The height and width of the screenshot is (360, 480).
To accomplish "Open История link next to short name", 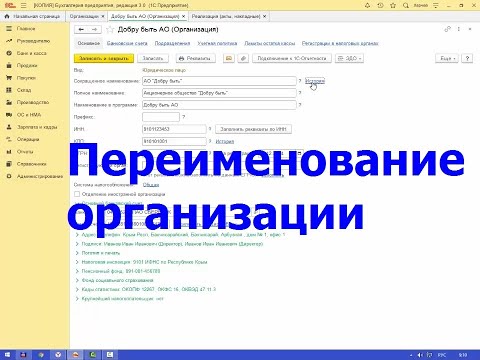I will click(x=315, y=81).
